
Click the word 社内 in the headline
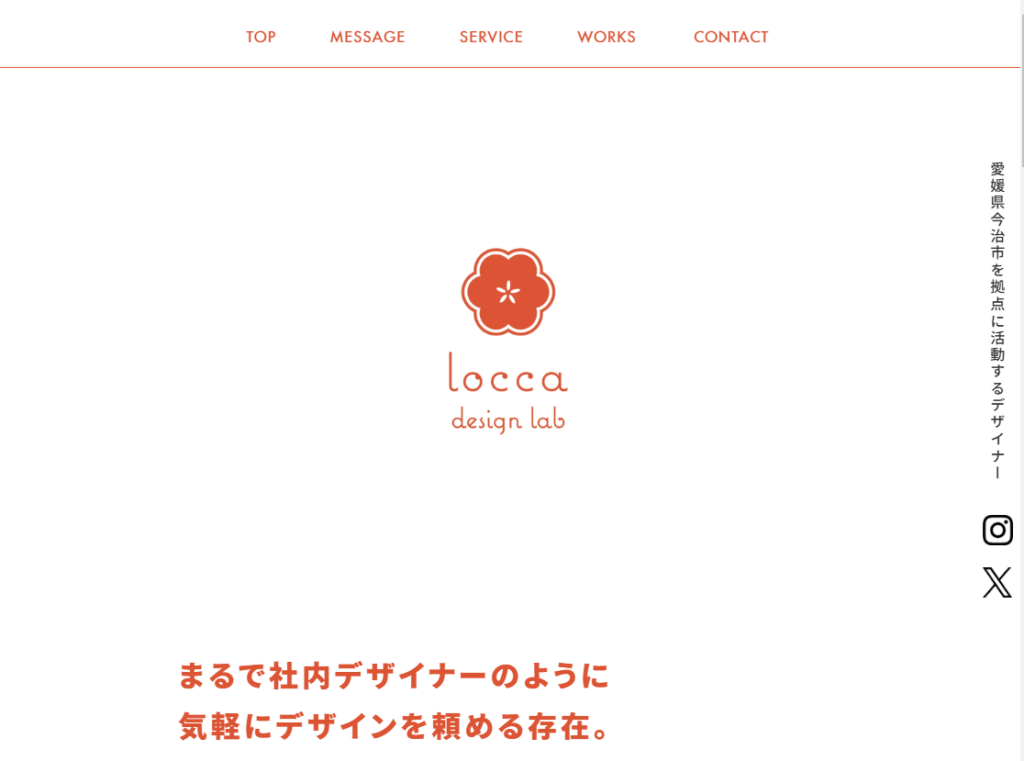[300, 675]
